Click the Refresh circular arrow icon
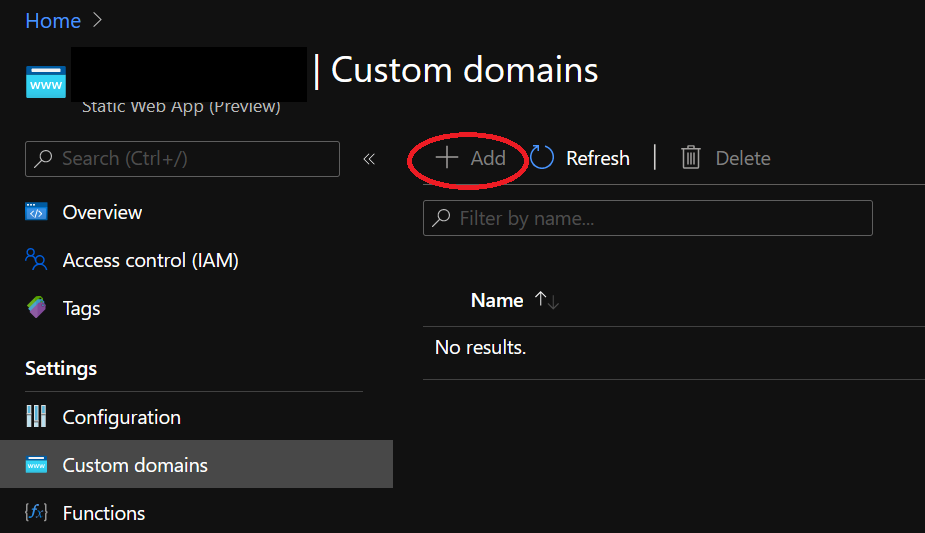 (542, 157)
